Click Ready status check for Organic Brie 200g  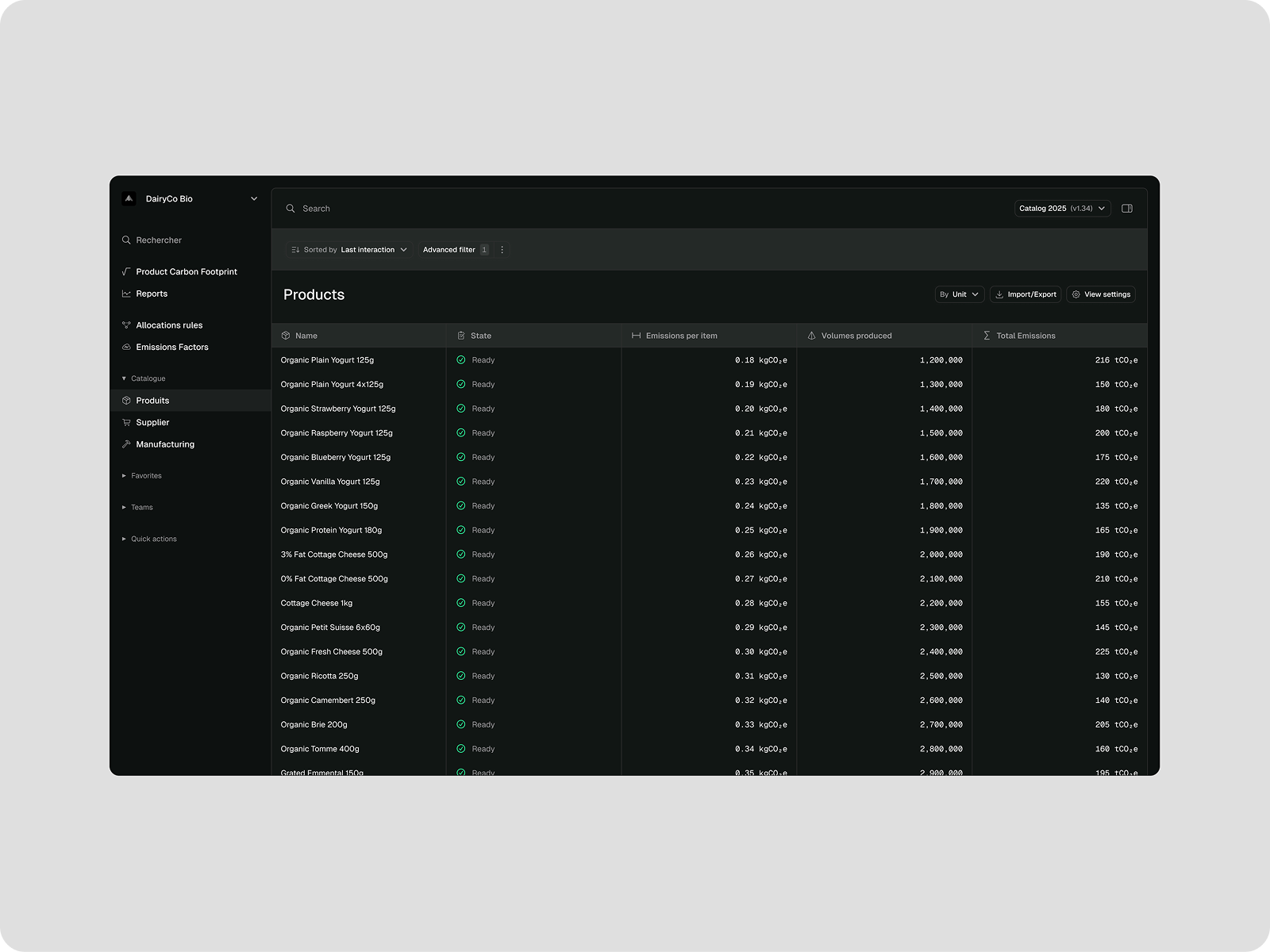[461, 724]
